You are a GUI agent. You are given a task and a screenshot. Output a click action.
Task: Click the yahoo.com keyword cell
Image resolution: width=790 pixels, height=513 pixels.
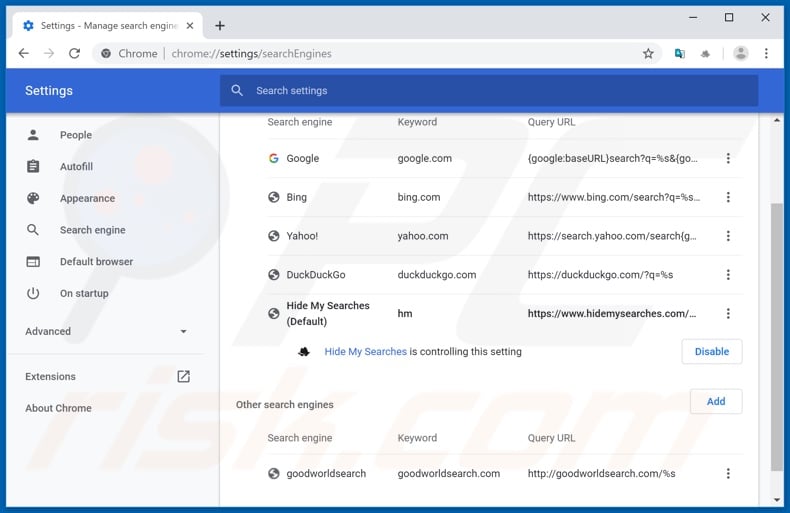point(423,236)
